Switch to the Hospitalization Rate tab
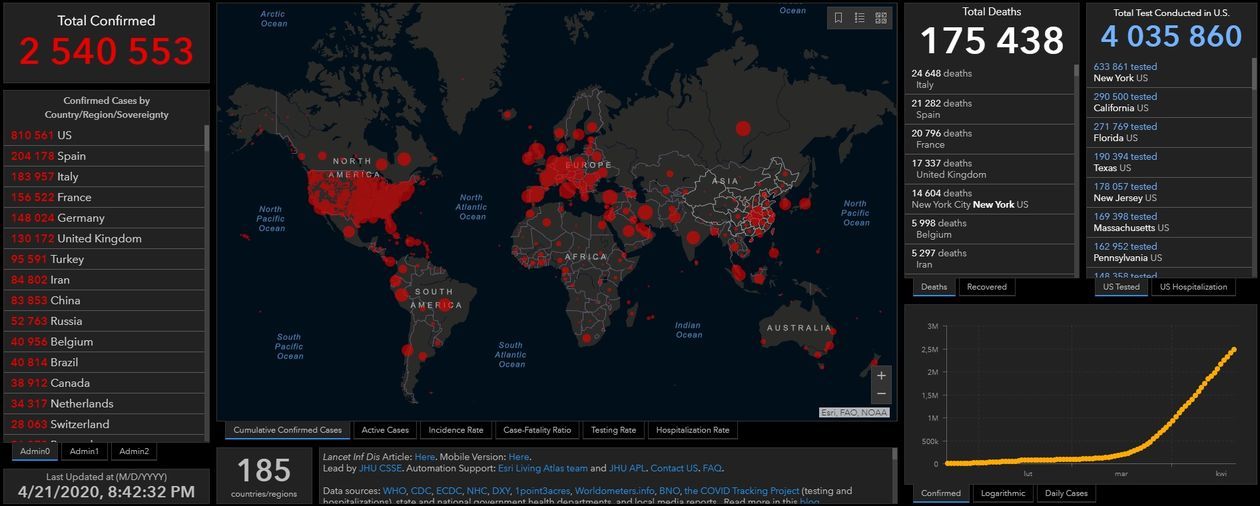Screen dimensions: 1260x506 (x=692, y=430)
